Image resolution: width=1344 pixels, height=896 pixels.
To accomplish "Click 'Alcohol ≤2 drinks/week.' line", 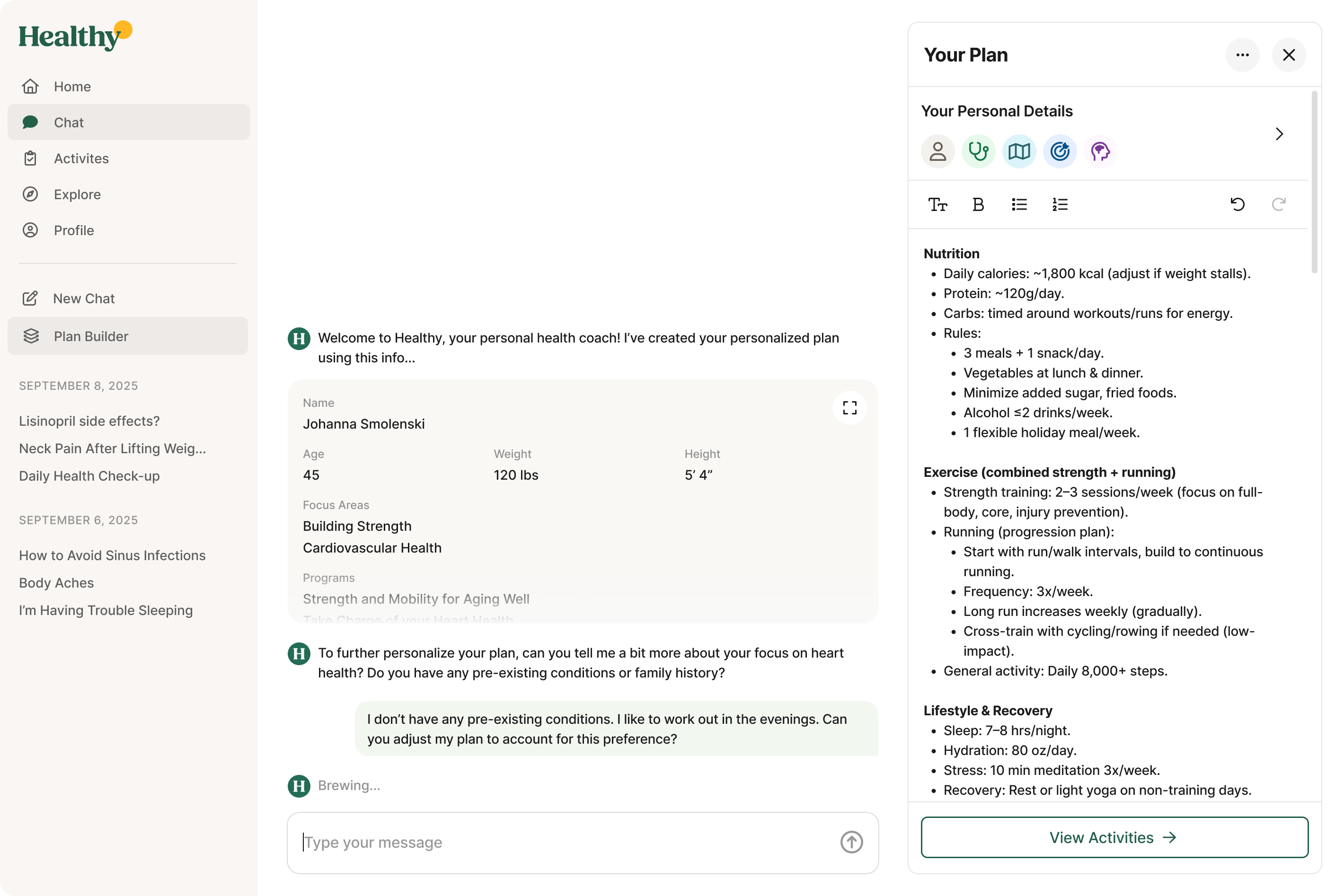I will pyautogui.click(x=1038, y=413).
